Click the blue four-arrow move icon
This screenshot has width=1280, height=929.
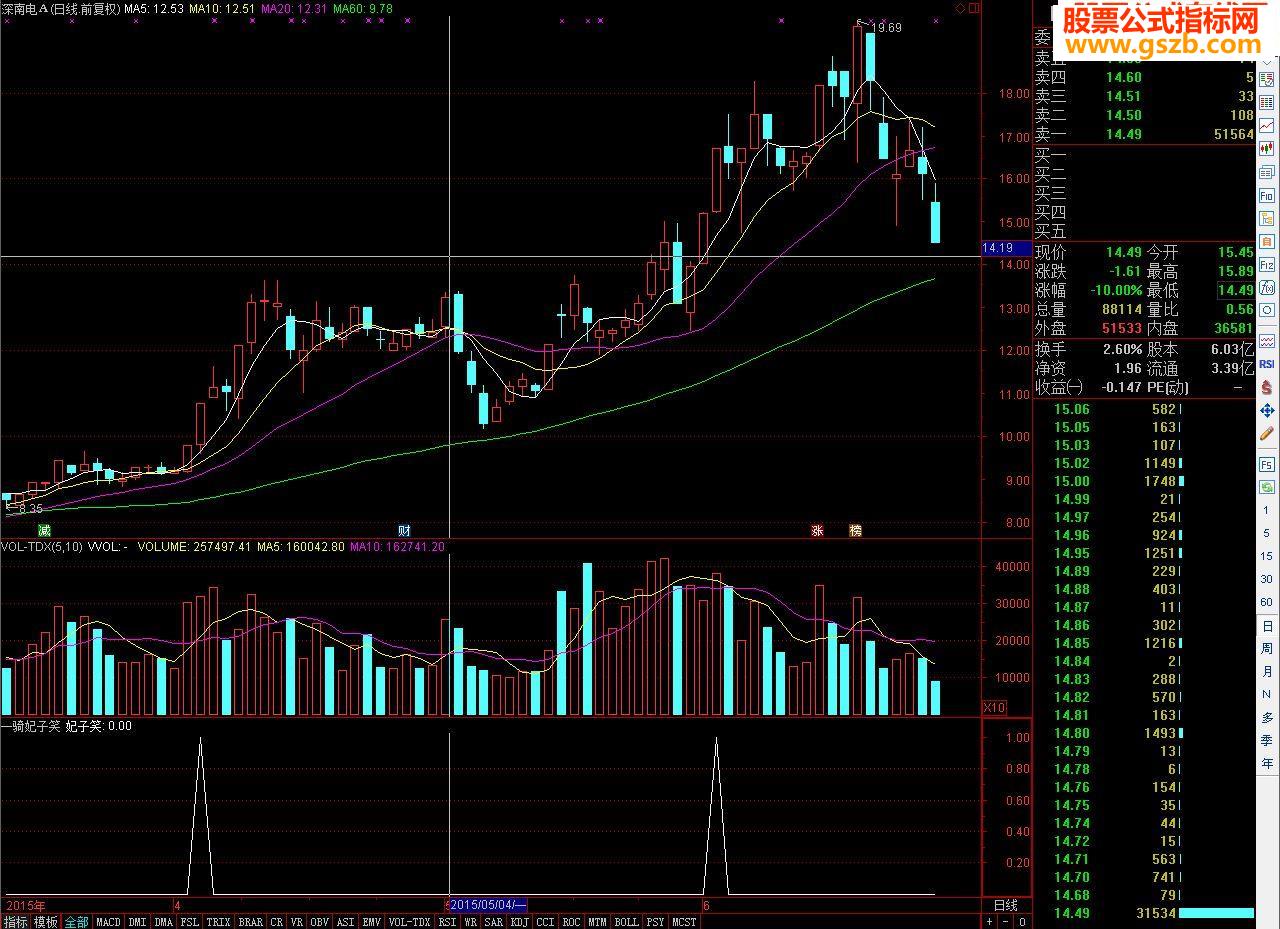[1266, 410]
